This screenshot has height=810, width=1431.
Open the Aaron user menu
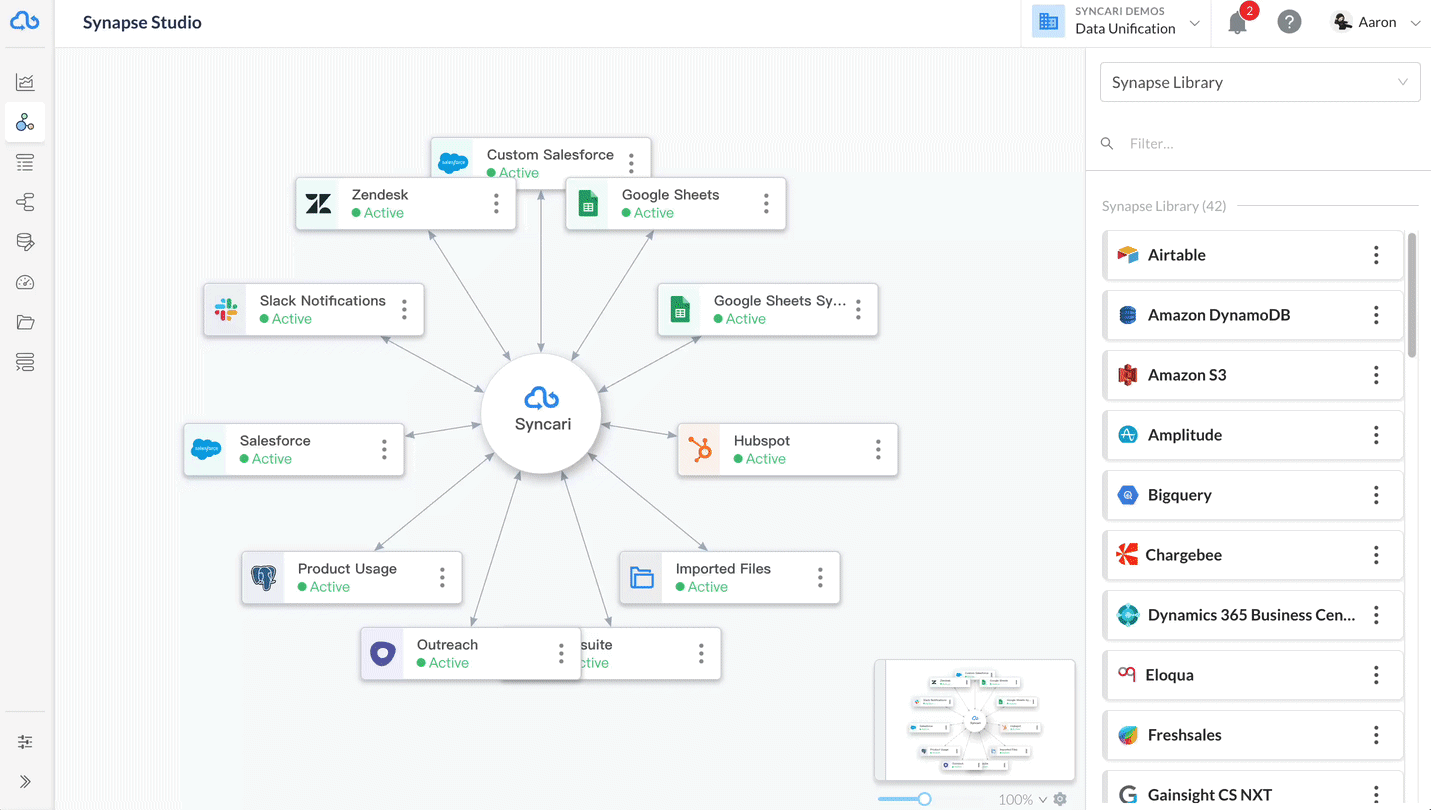(1377, 22)
